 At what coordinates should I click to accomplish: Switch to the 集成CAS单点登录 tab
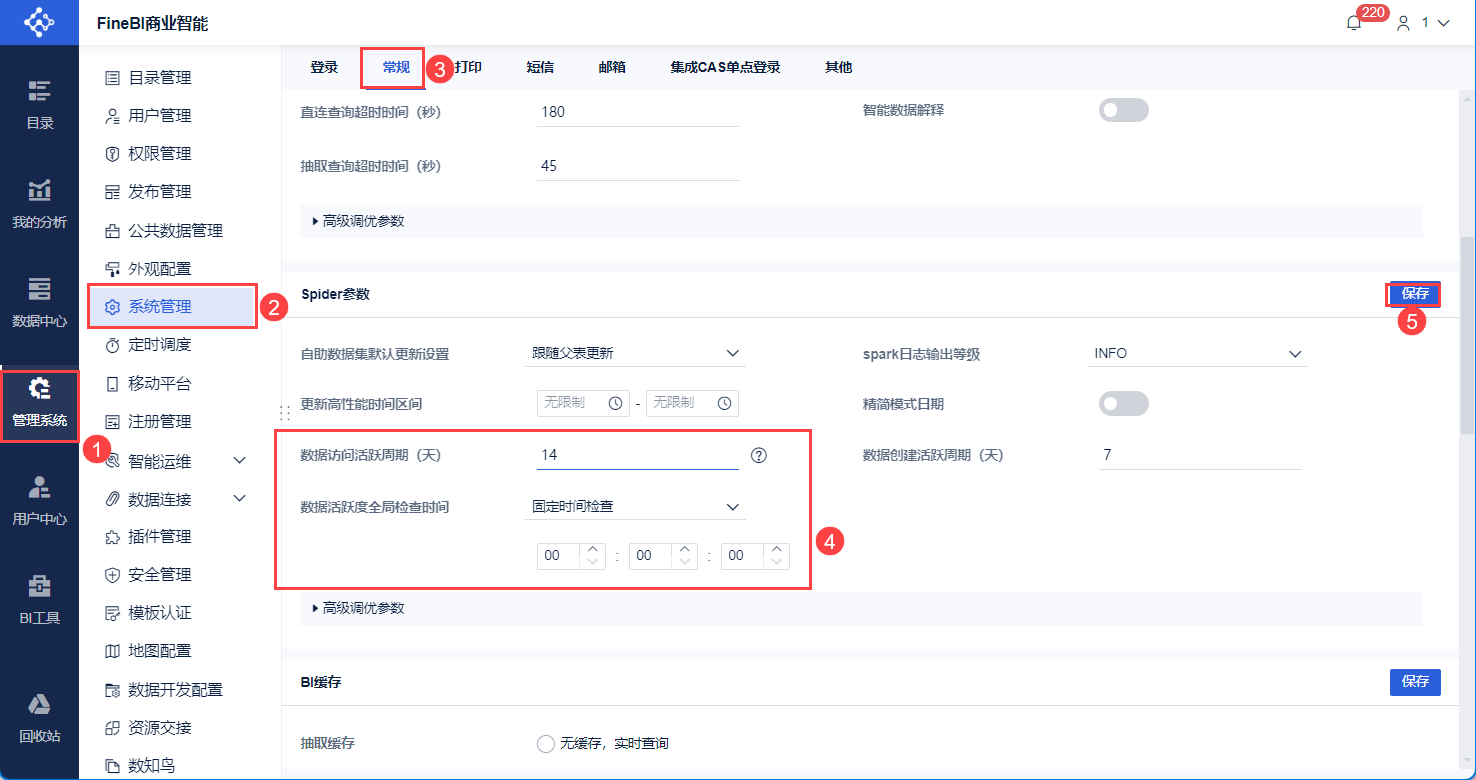(x=725, y=67)
